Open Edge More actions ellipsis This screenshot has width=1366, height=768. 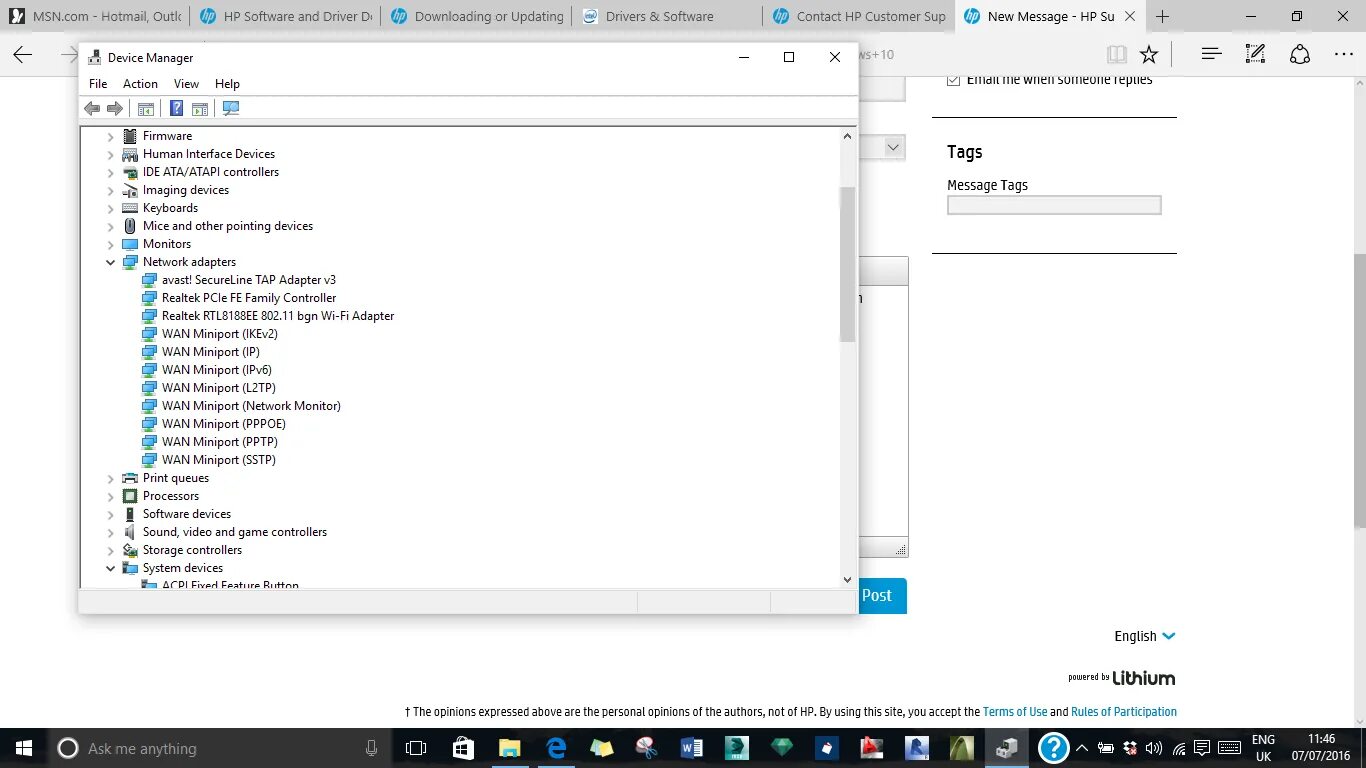[x=1344, y=54]
